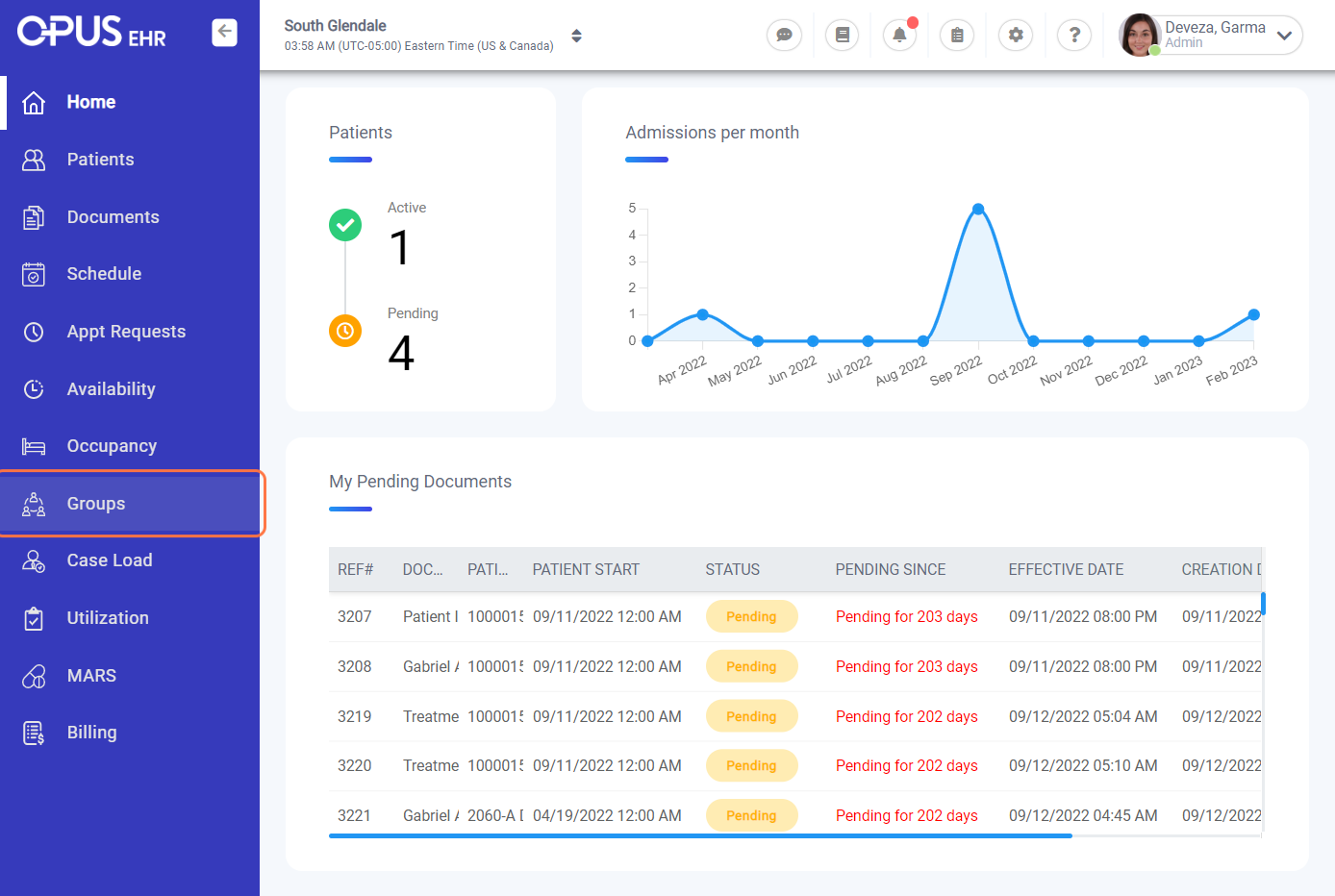Click the Sep 2022 peak data point
Image resolution: width=1335 pixels, height=896 pixels.
click(978, 209)
